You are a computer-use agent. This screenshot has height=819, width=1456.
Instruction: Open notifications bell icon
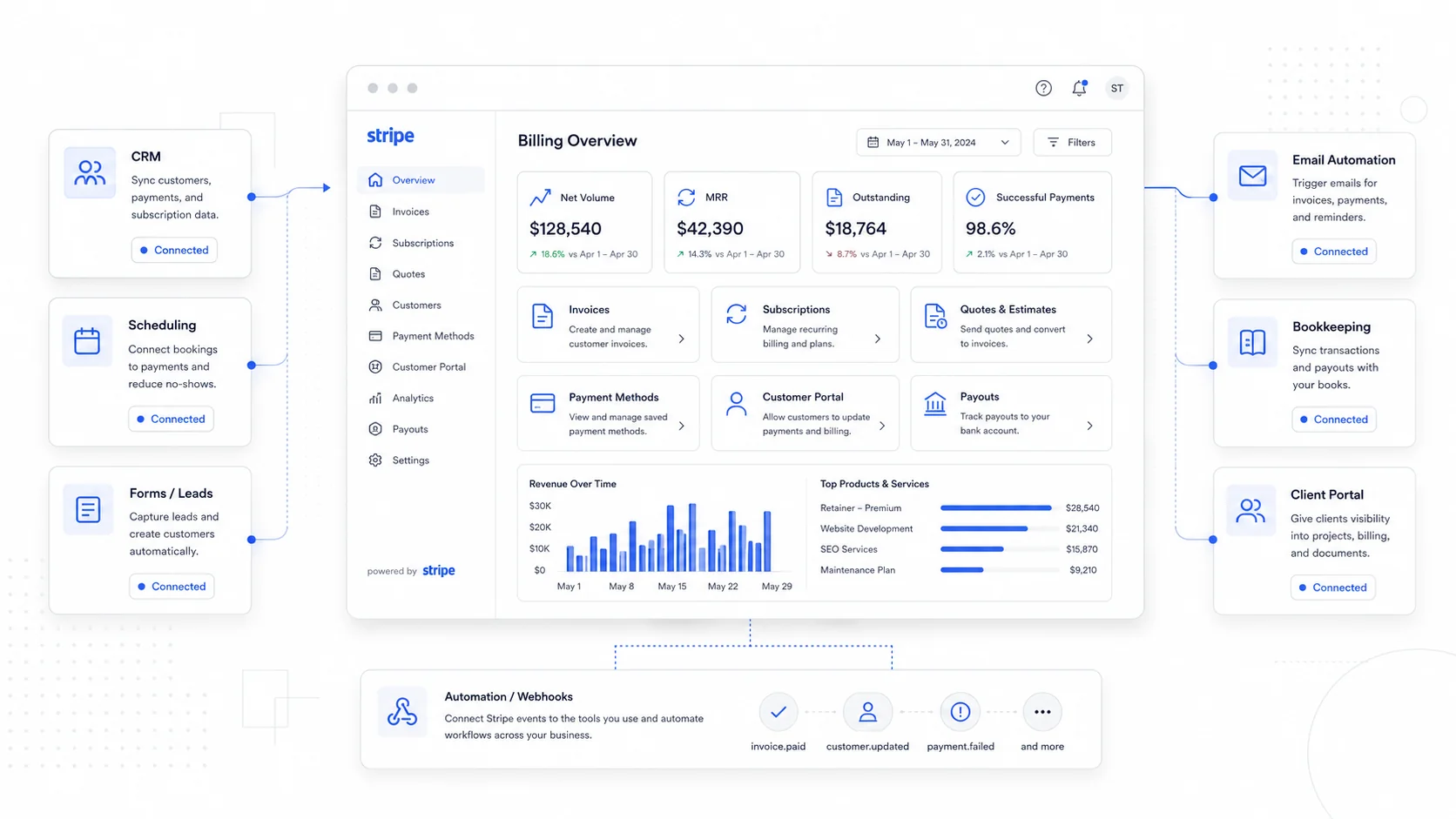tap(1080, 88)
